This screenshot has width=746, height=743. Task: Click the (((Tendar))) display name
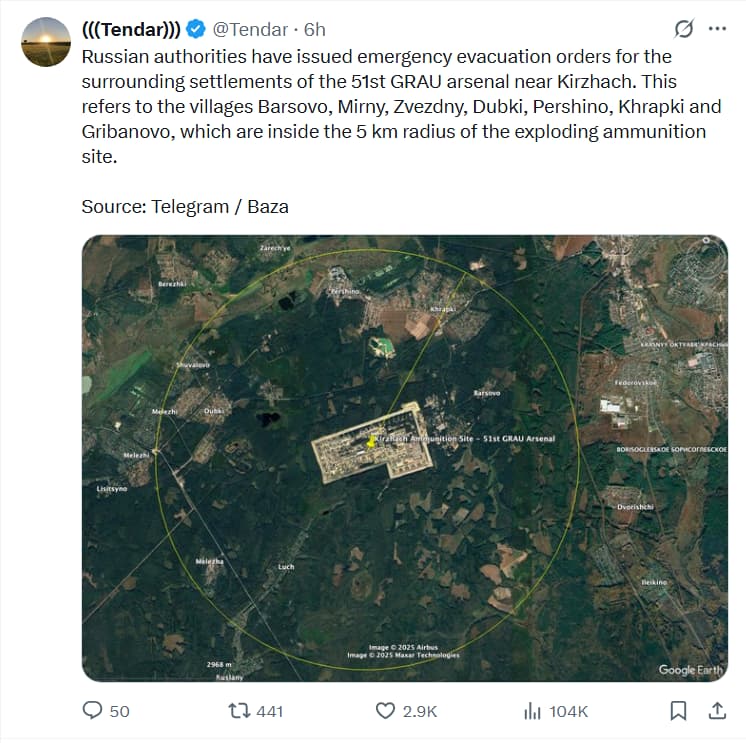131,29
